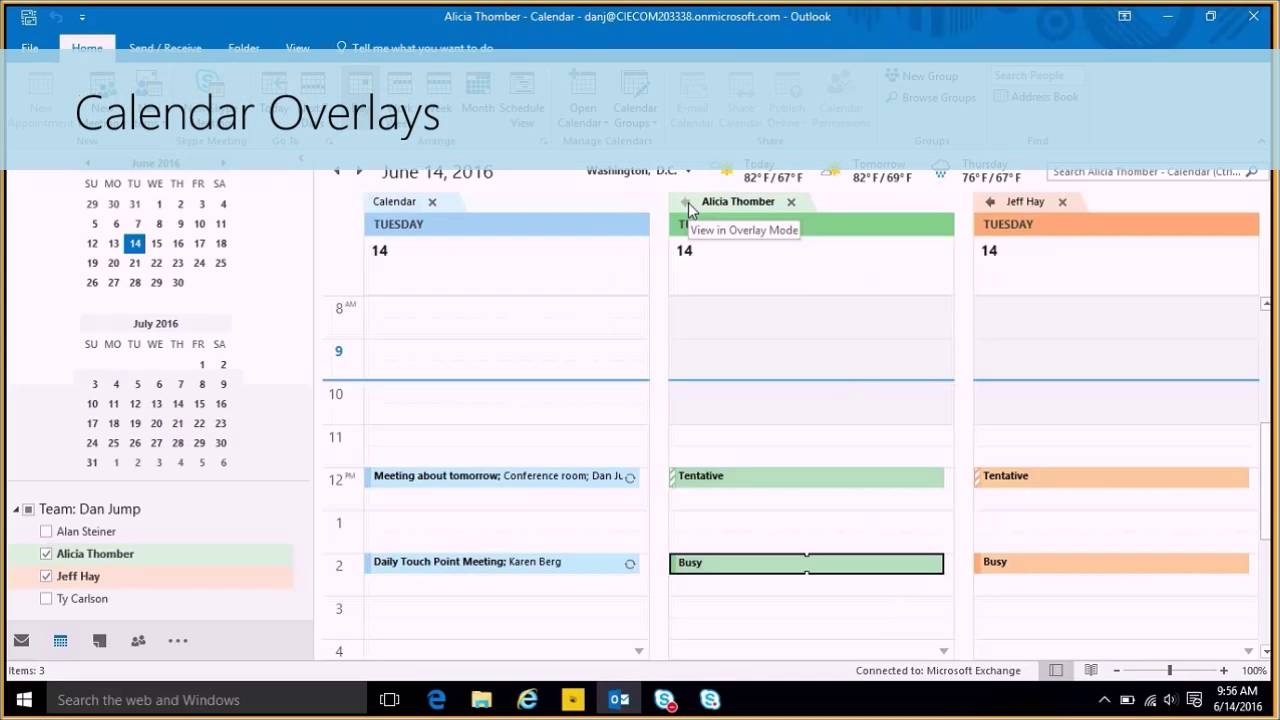Open Ribbon Display Options in title bar
This screenshot has height=720, width=1280.
(1124, 16)
